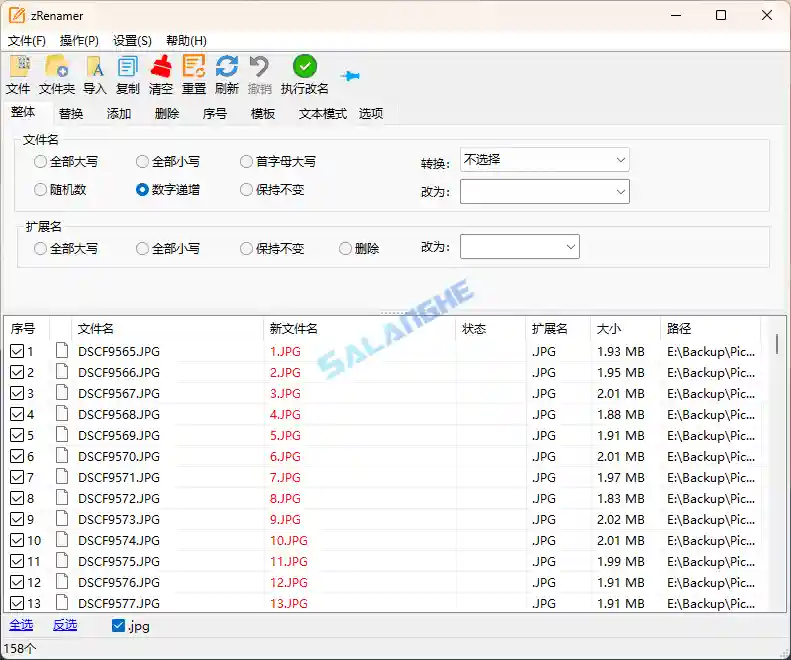
Task: Click file icon for DSCF9571.JPG
Action: pyautogui.click(x=62, y=476)
